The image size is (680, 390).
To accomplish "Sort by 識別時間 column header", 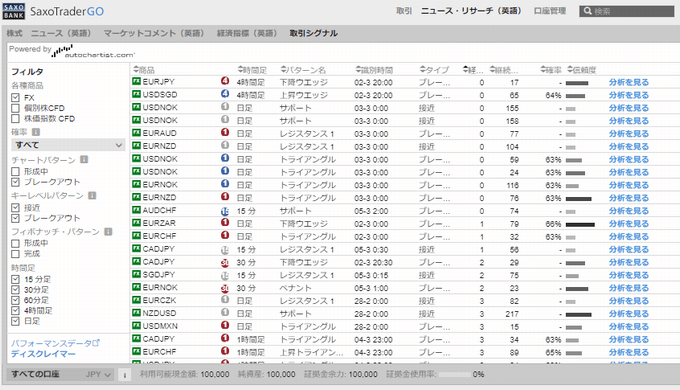I will [x=374, y=70].
